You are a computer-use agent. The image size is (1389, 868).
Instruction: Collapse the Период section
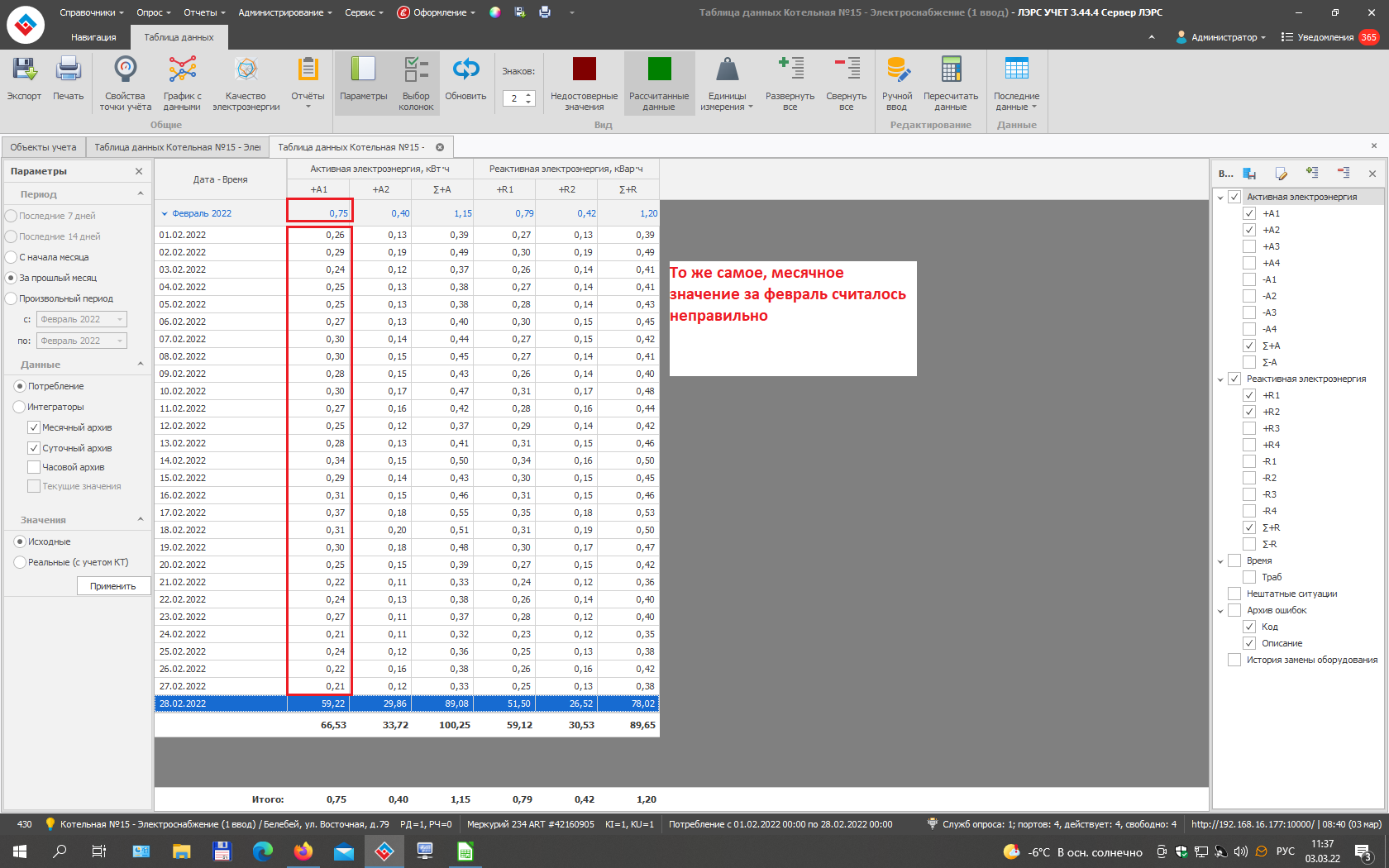click(x=140, y=193)
